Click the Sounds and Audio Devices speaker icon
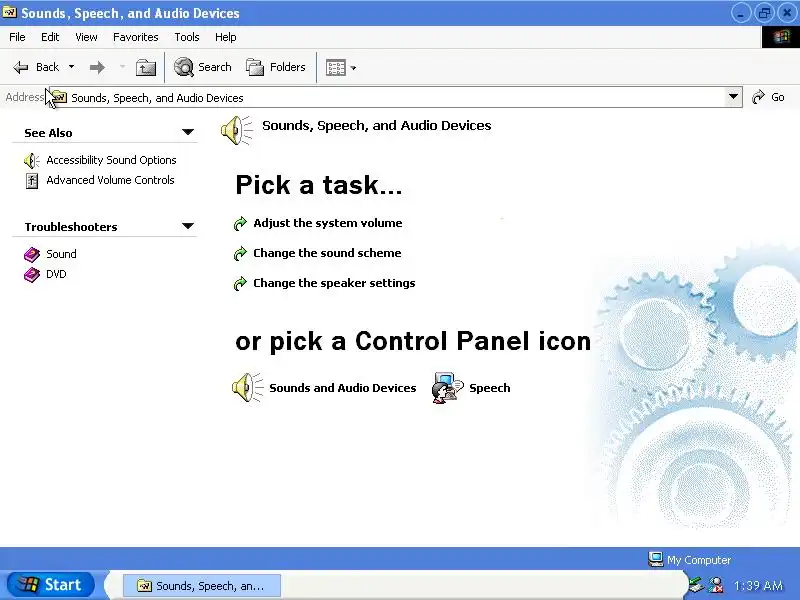This screenshot has width=800, height=600. [247, 388]
